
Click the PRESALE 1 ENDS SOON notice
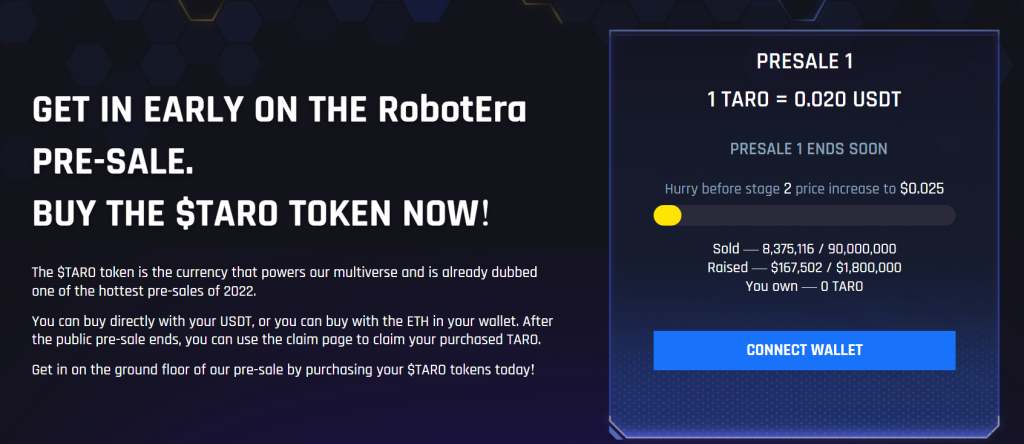(808, 149)
